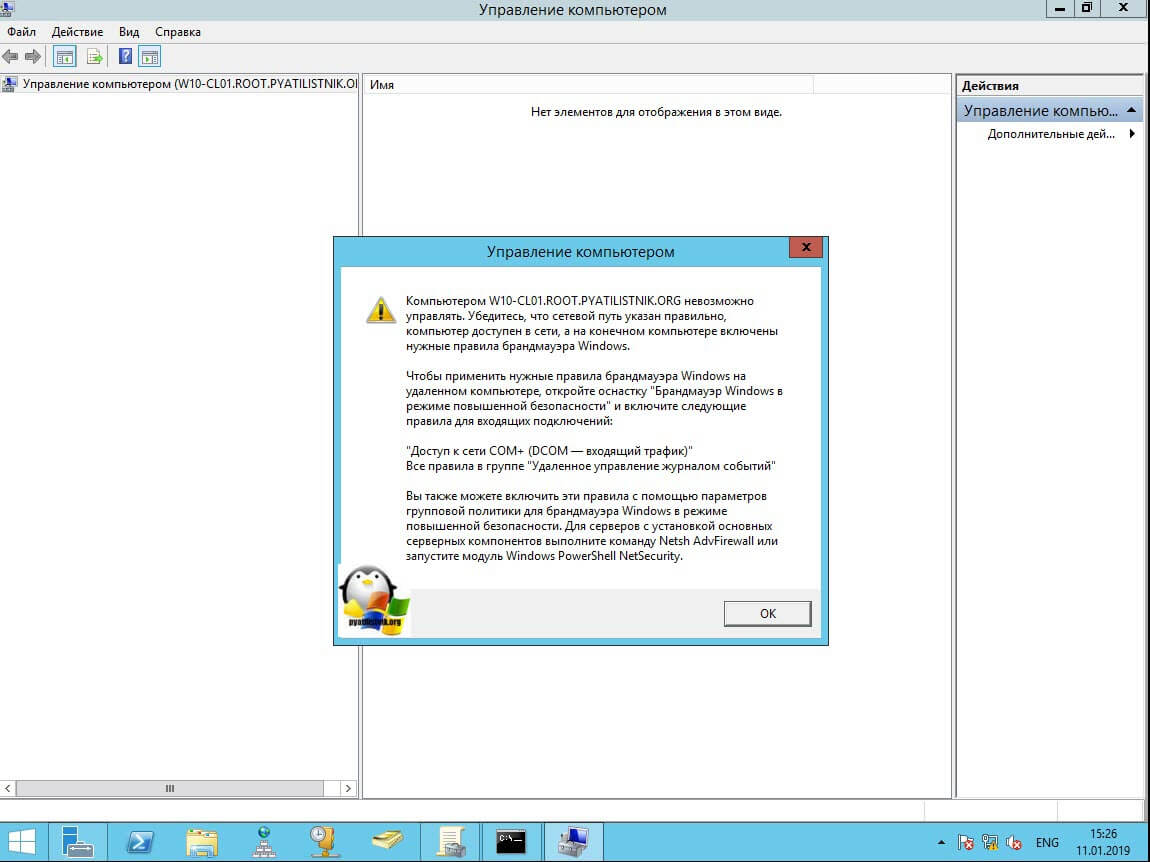The image size is (1150, 862).
Task: Toggle the action pane toolbar icon
Action: click(150, 56)
